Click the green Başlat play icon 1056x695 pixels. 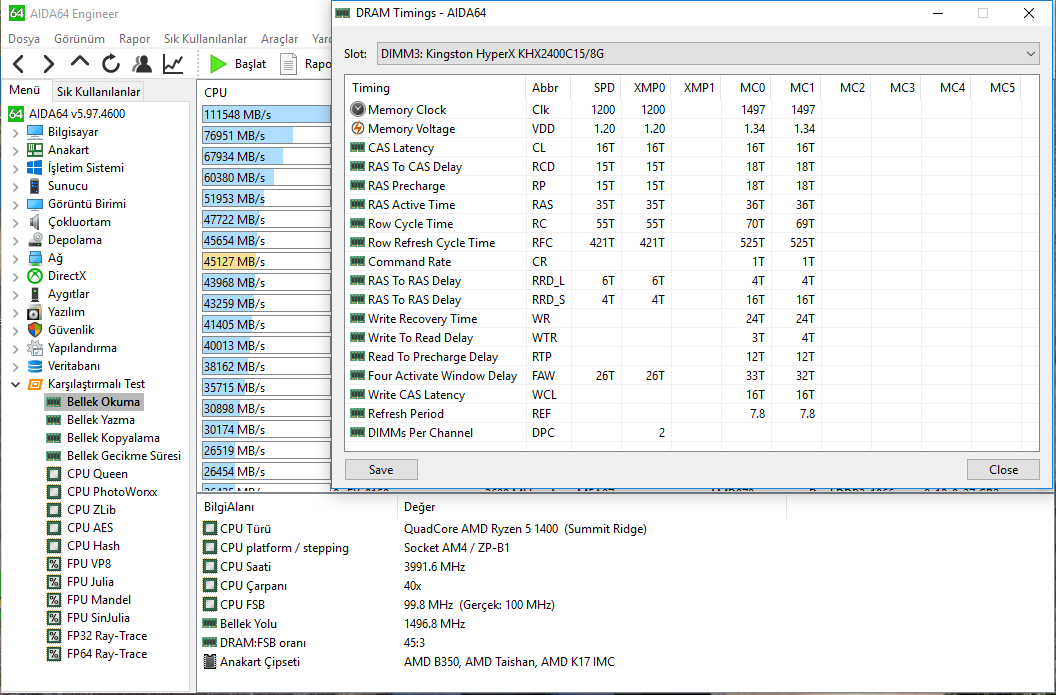218,64
